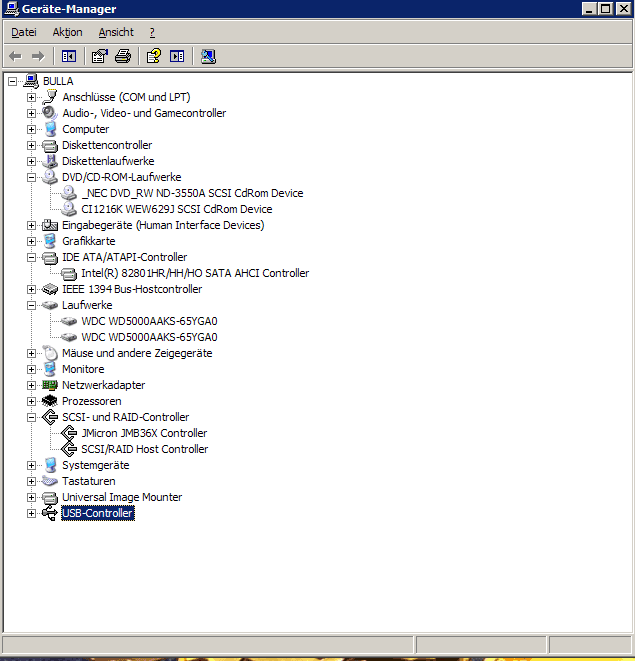Select CI1216K WEW629J SCSI CdRom Device
The width and height of the screenshot is (635, 661).
click(x=177, y=209)
